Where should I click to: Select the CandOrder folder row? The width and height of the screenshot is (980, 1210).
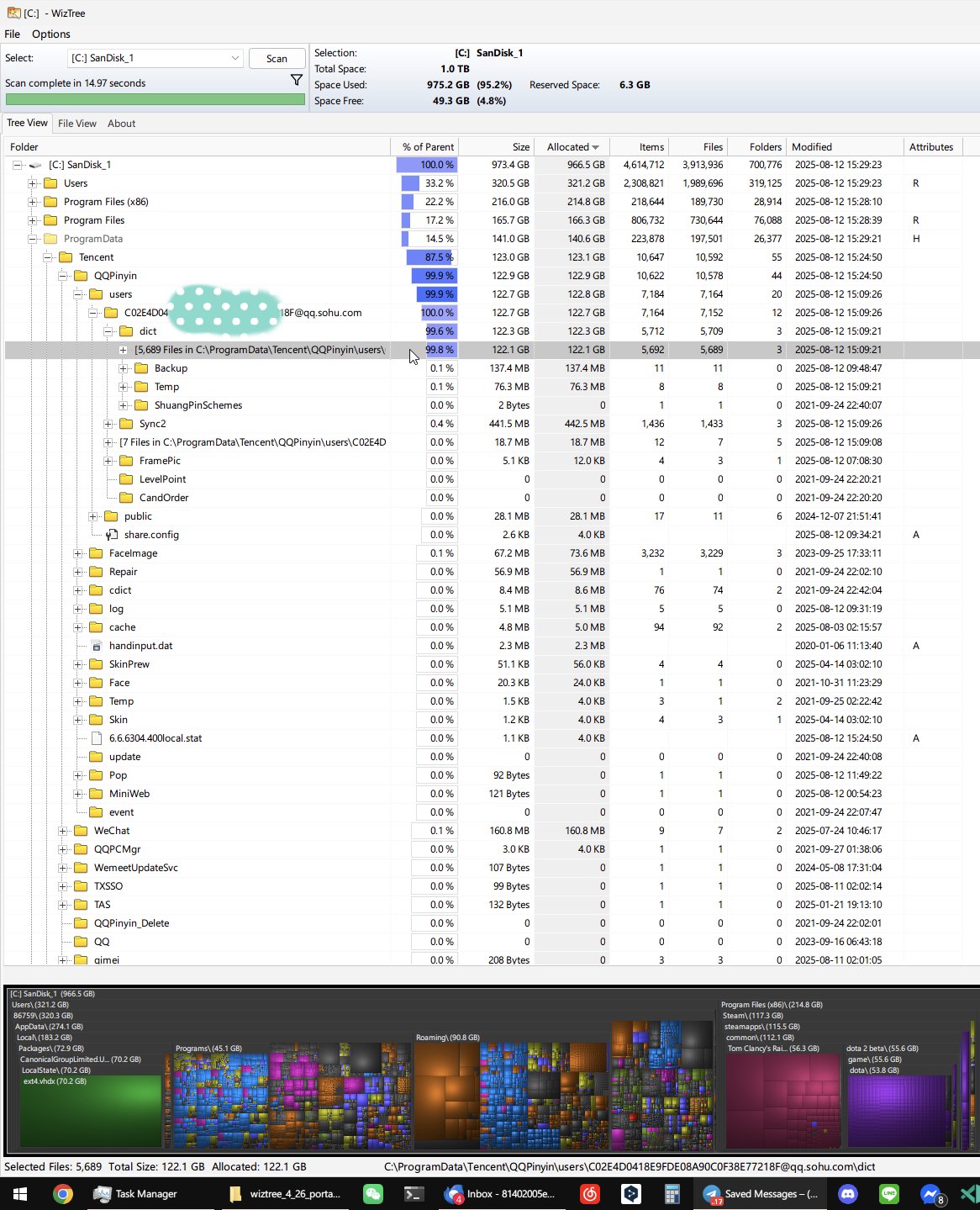(x=492, y=498)
